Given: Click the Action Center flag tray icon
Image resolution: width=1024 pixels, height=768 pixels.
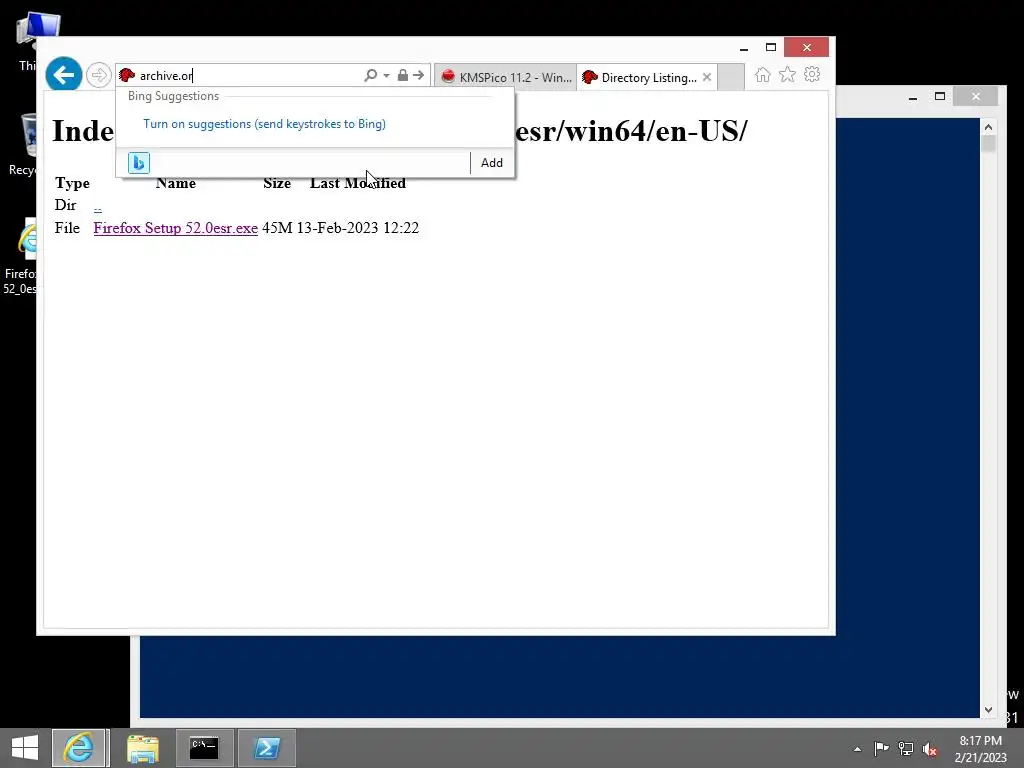Looking at the screenshot, I should (x=881, y=748).
